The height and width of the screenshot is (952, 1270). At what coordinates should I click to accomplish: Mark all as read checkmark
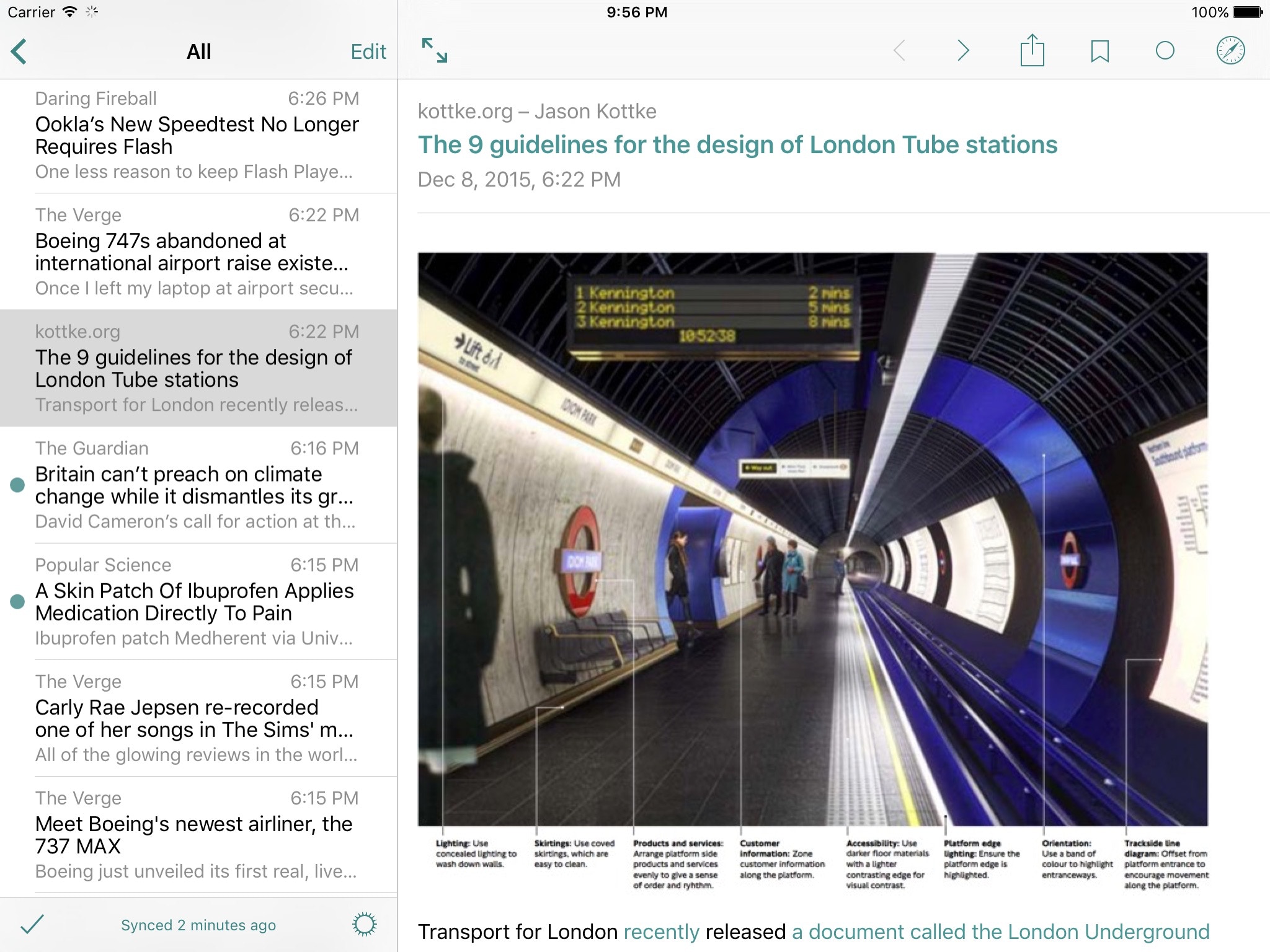point(32,924)
